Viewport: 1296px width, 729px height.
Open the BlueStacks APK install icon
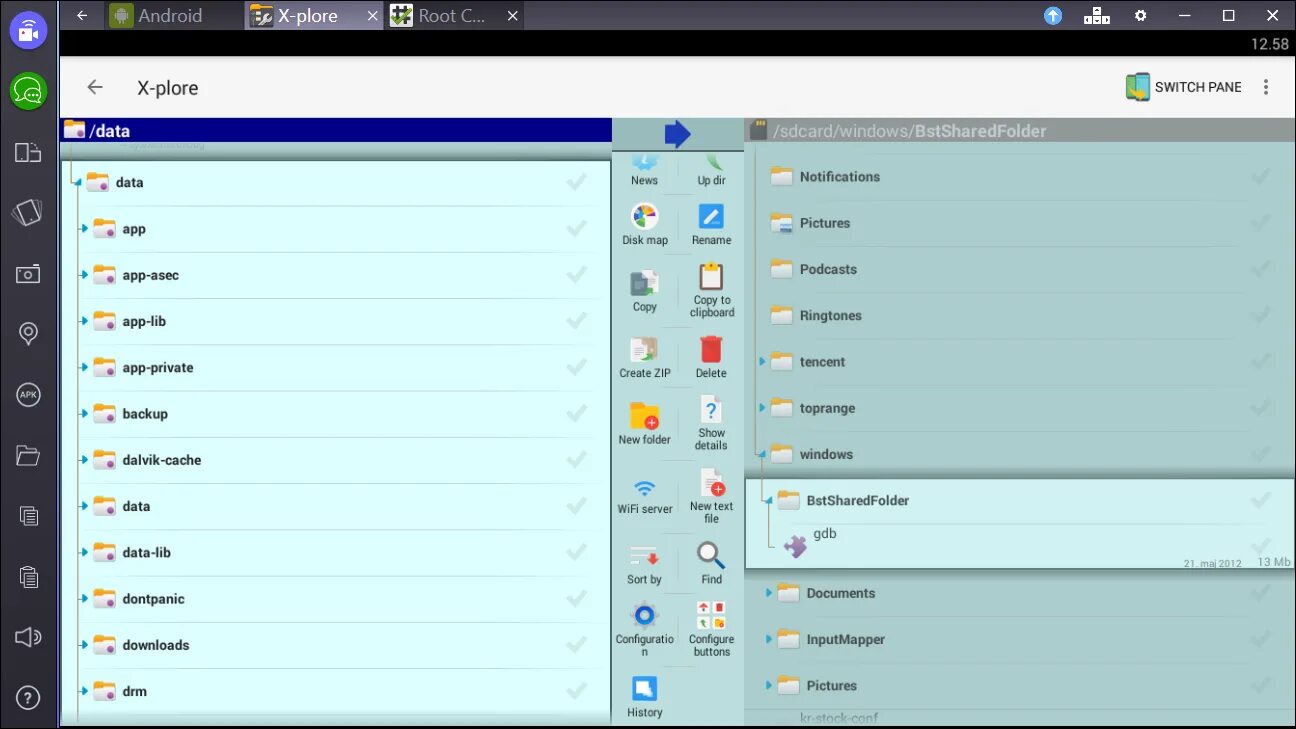(x=29, y=395)
